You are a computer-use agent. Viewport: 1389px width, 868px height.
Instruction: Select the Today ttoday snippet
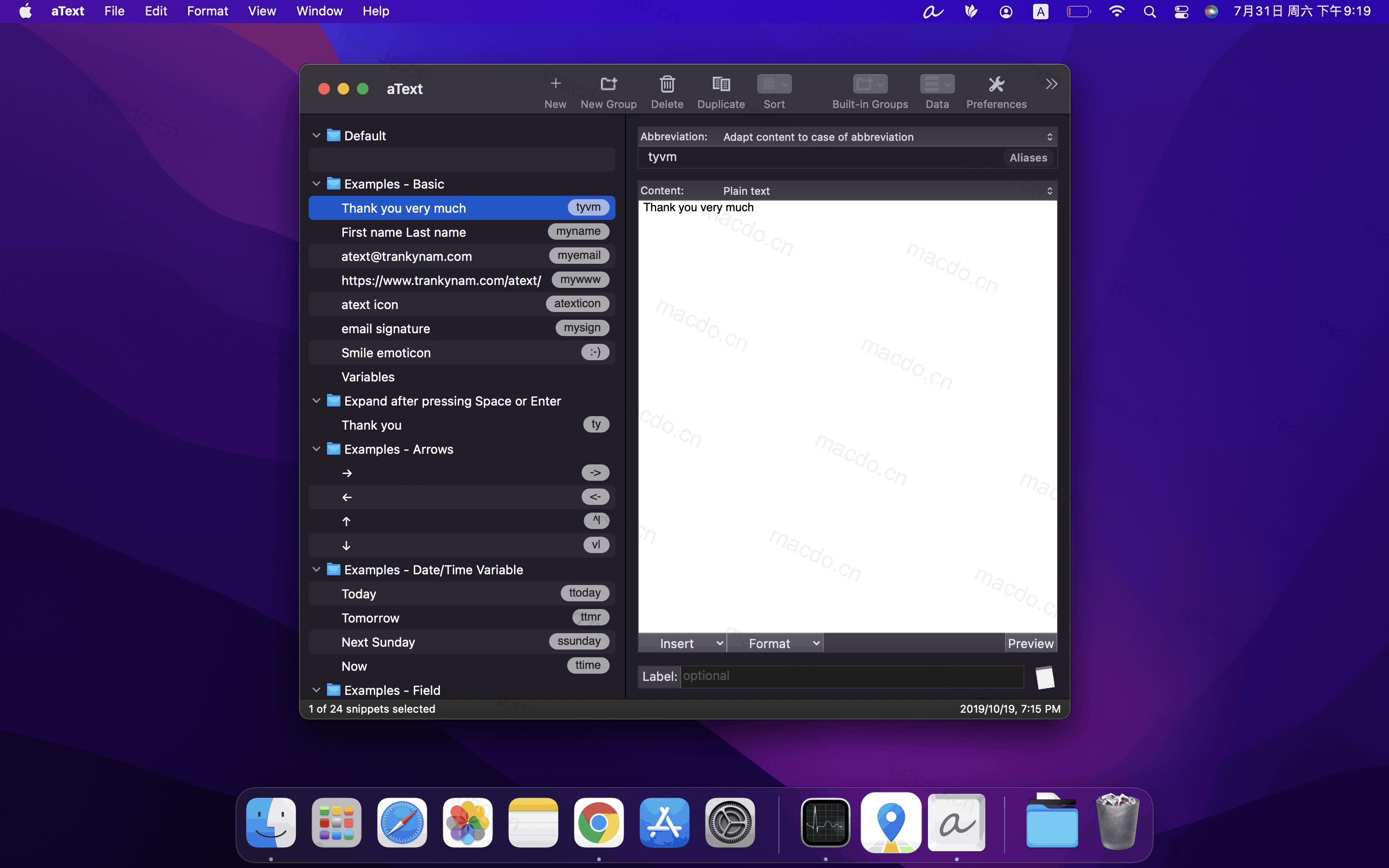pyautogui.click(x=462, y=594)
